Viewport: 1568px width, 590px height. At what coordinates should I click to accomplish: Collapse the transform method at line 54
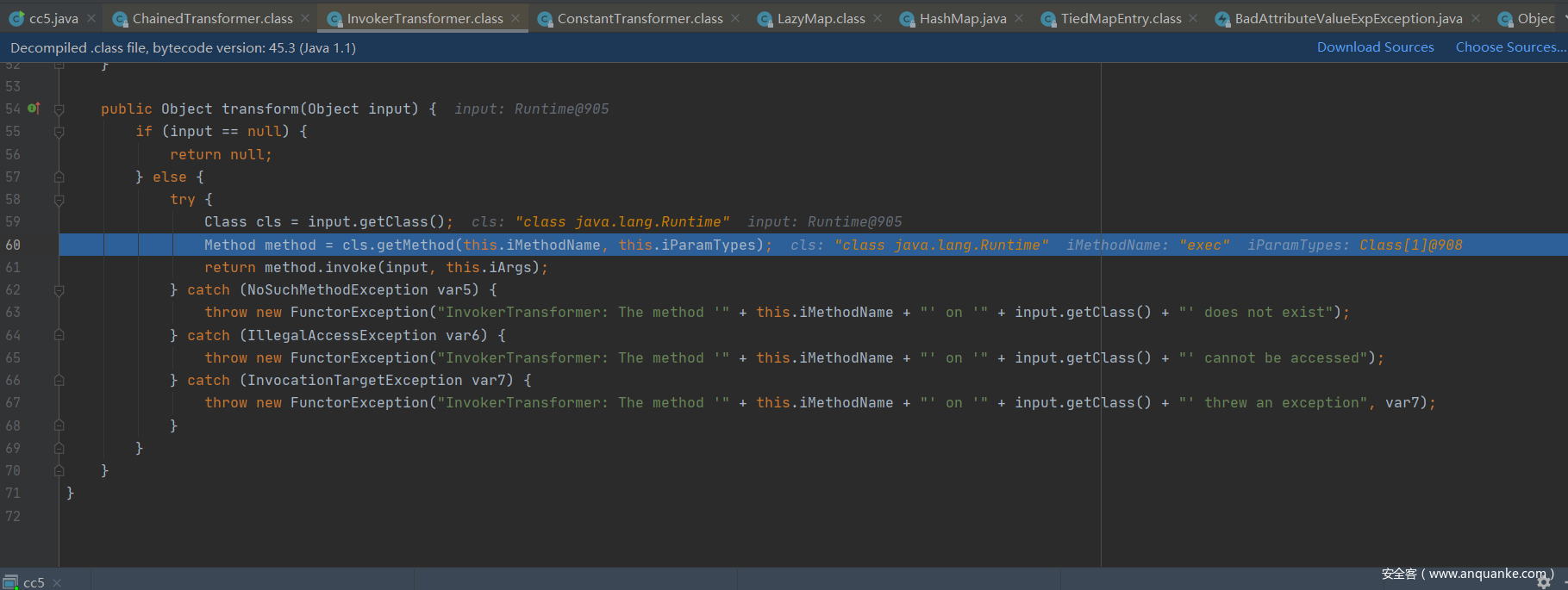[59, 109]
